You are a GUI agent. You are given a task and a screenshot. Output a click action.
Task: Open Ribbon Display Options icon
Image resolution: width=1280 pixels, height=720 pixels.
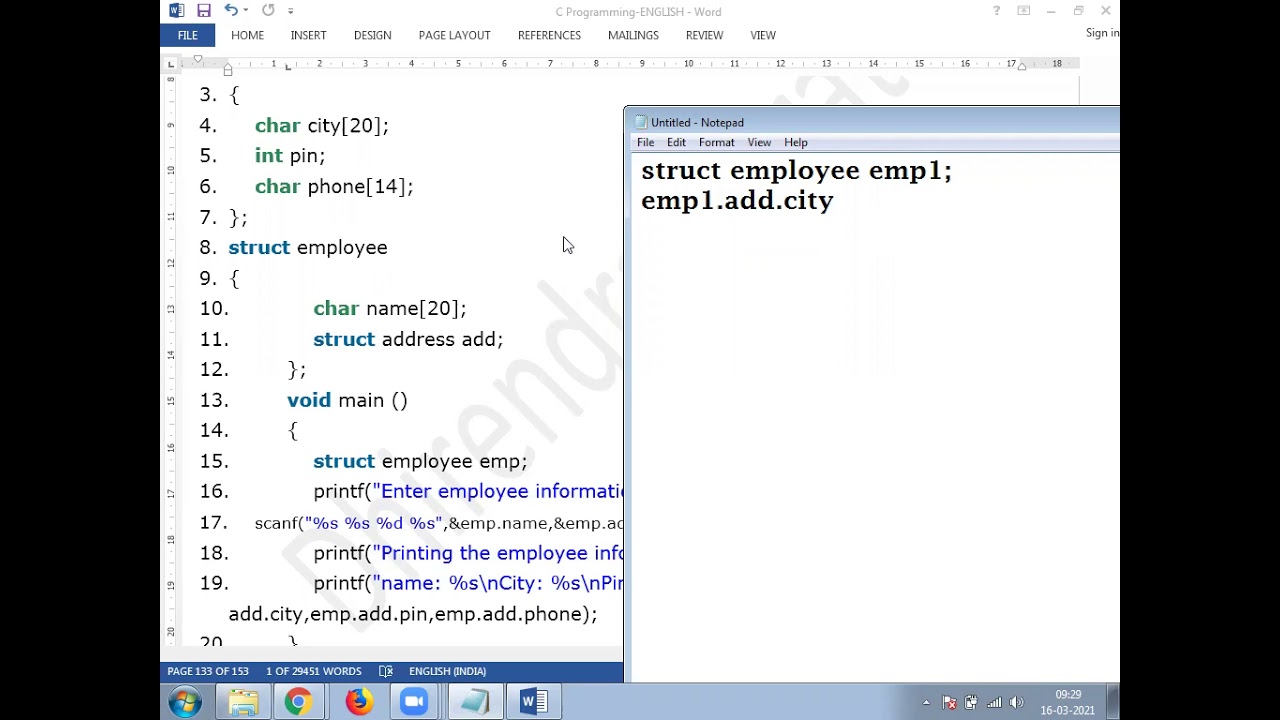[x=1024, y=11]
